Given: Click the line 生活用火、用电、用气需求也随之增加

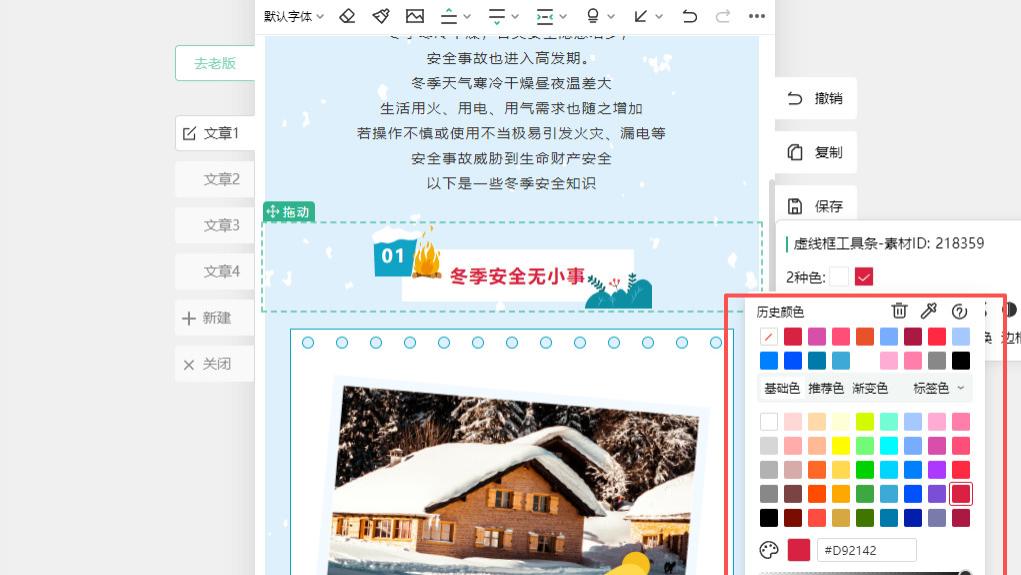Looking at the screenshot, I should [511, 109].
